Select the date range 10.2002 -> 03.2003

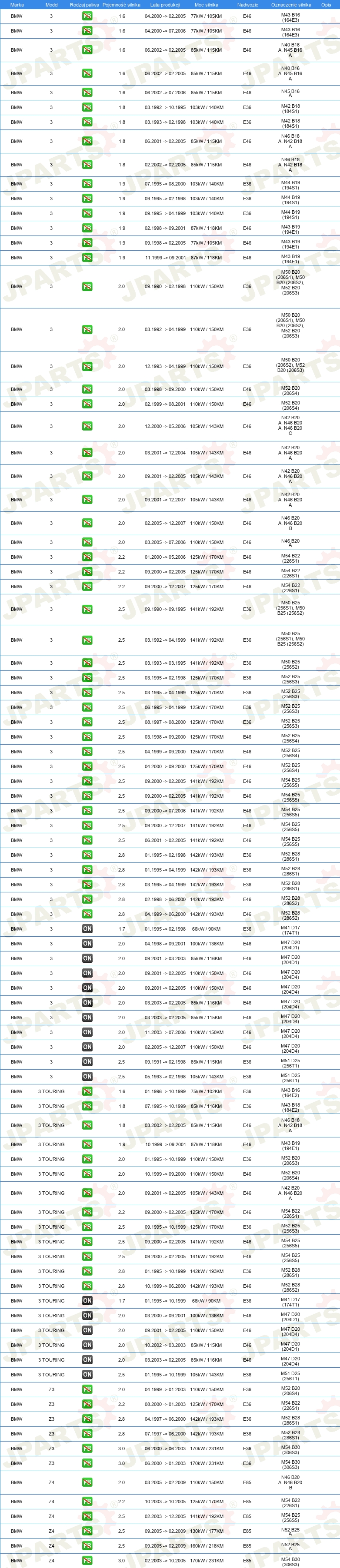[x=165, y=1345]
